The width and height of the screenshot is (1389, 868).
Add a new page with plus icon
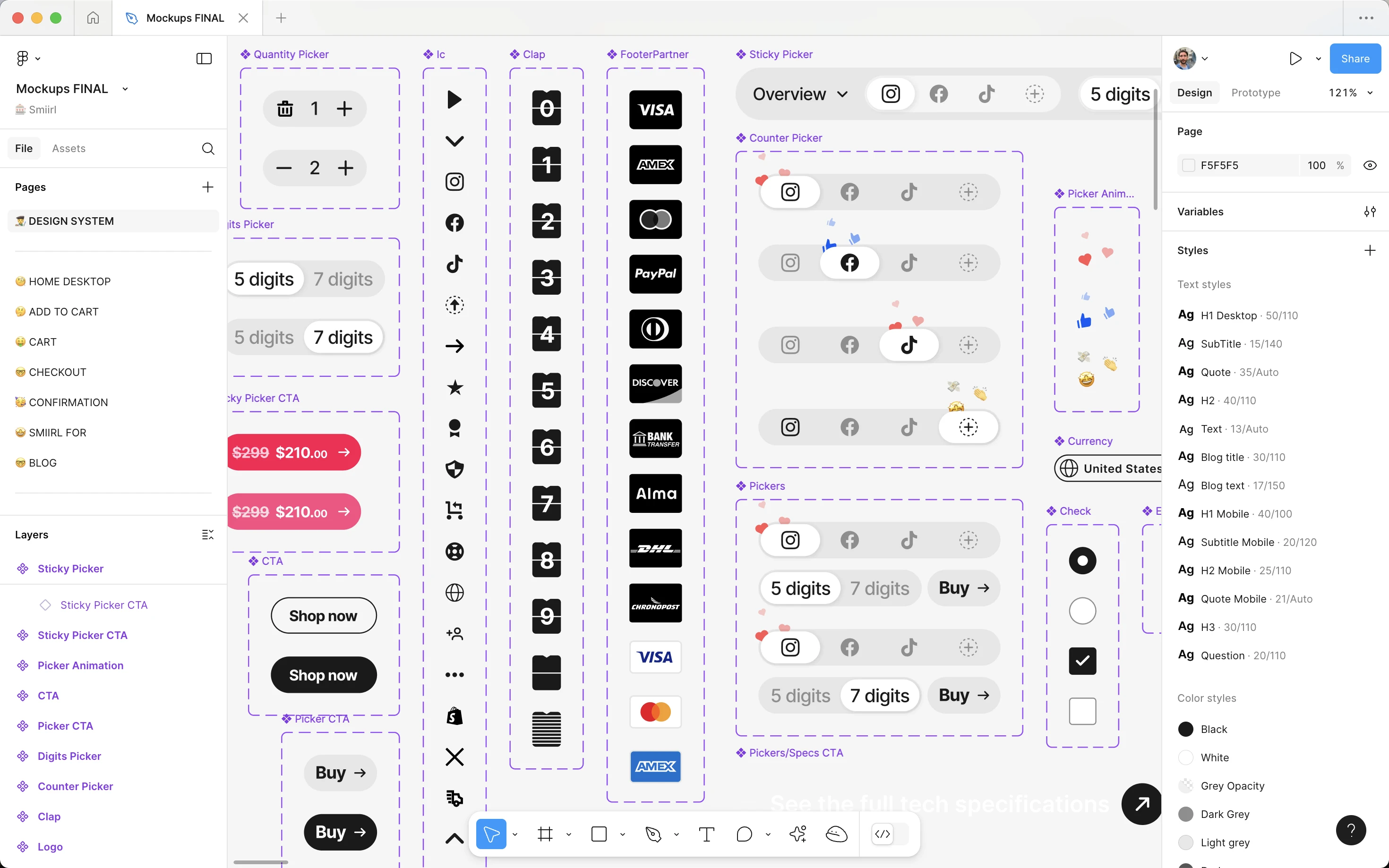click(x=208, y=187)
